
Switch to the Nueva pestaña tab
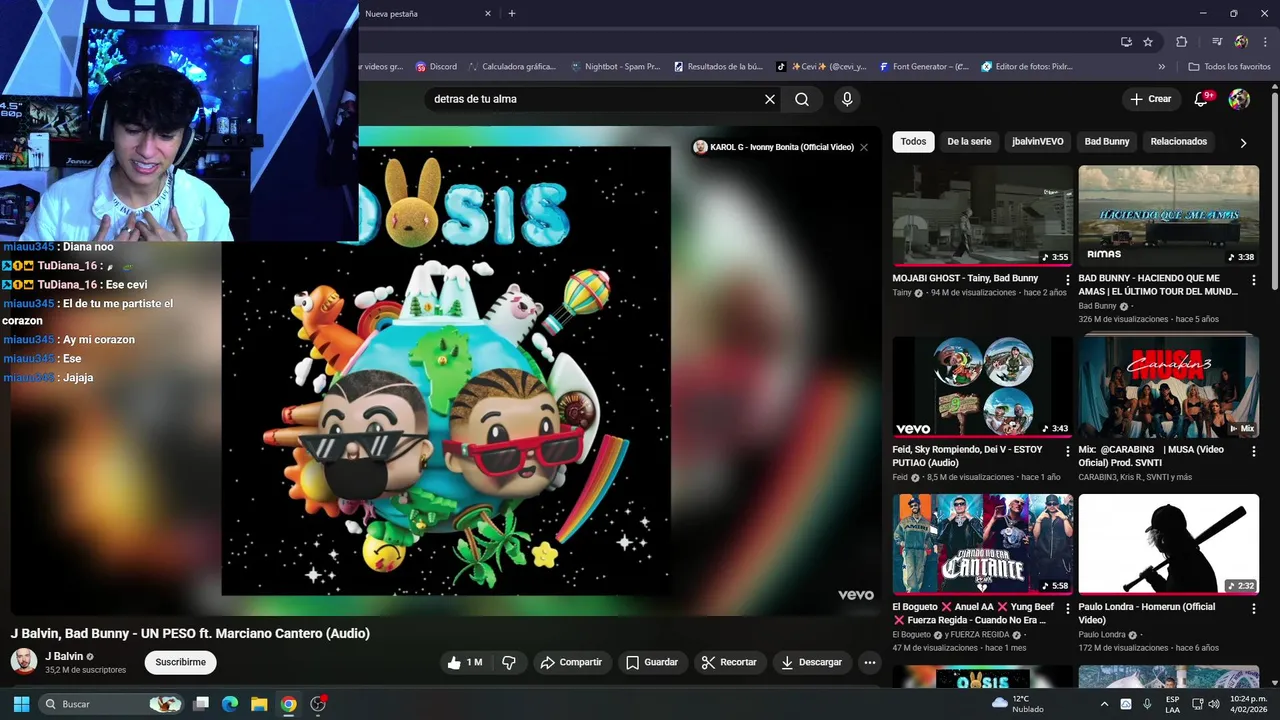(420, 14)
